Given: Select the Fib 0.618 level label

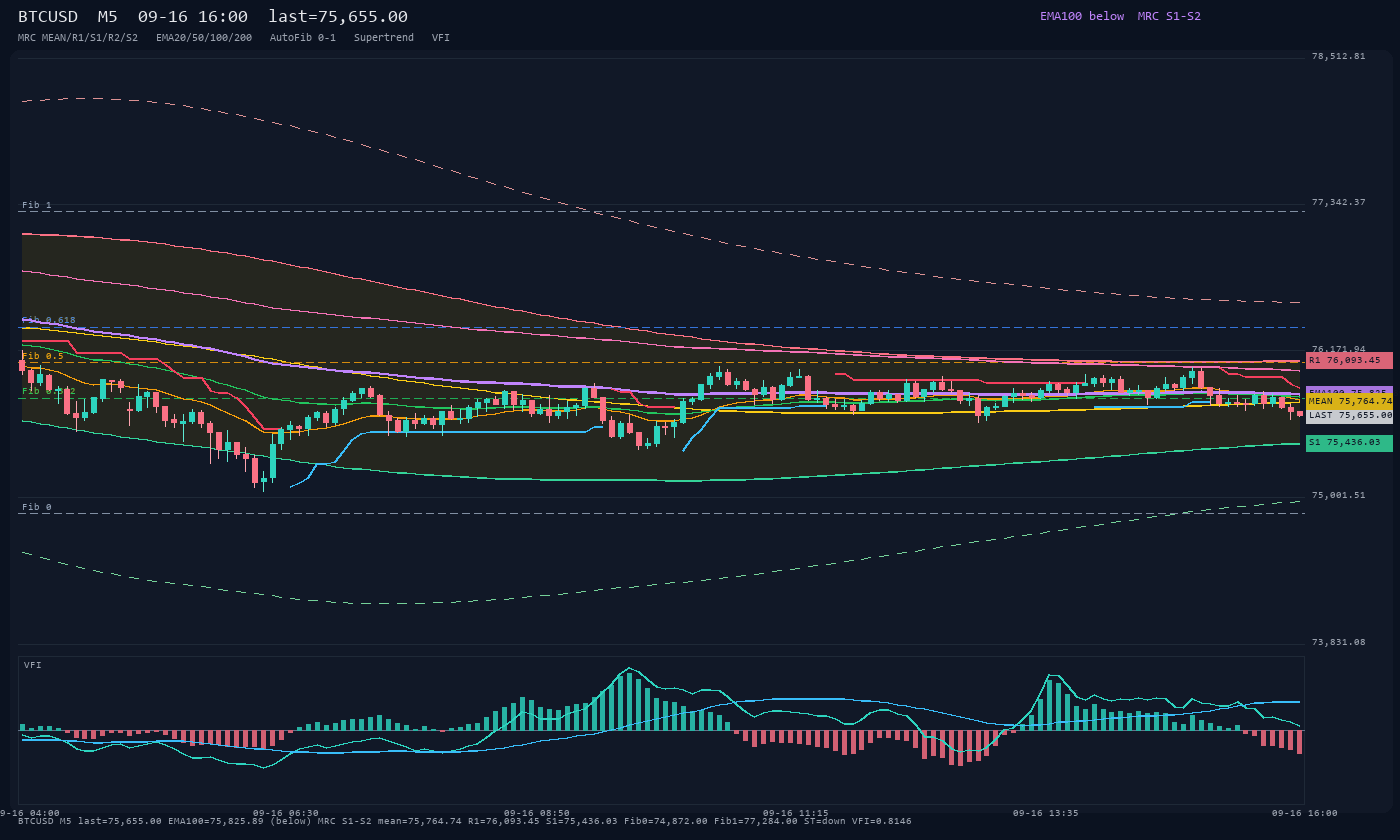Looking at the screenshot, I should pos(49,320).
